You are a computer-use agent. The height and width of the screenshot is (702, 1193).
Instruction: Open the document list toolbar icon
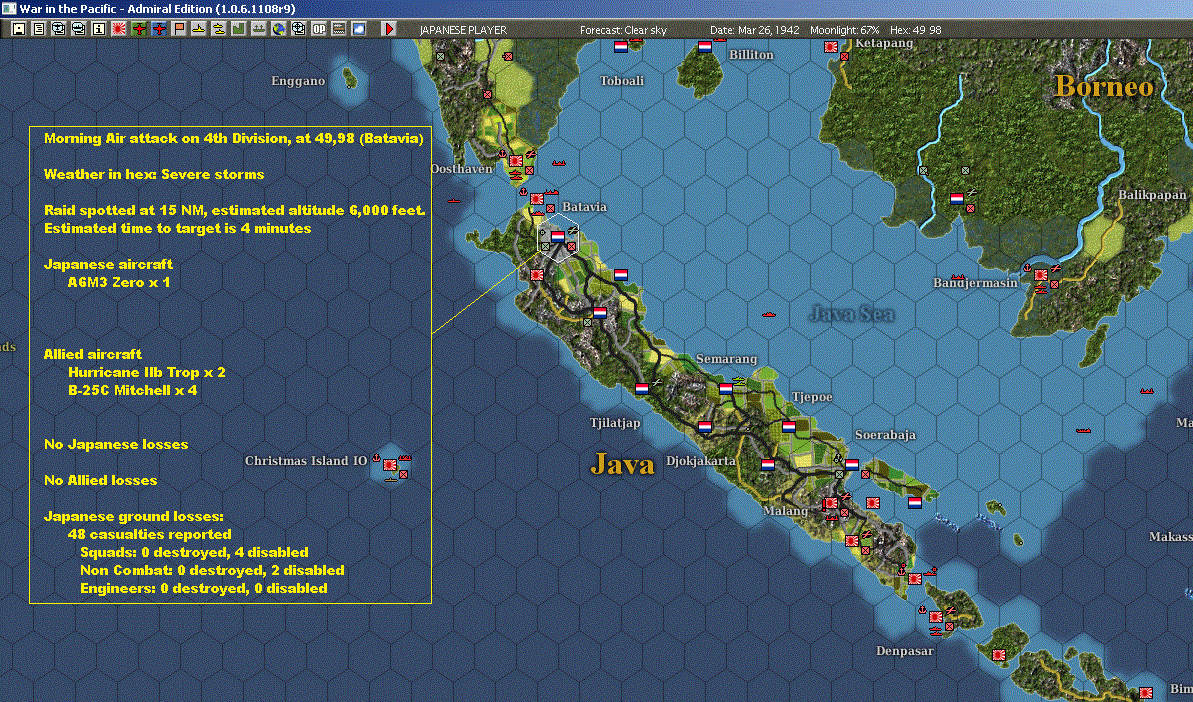[x=39, y=29]
